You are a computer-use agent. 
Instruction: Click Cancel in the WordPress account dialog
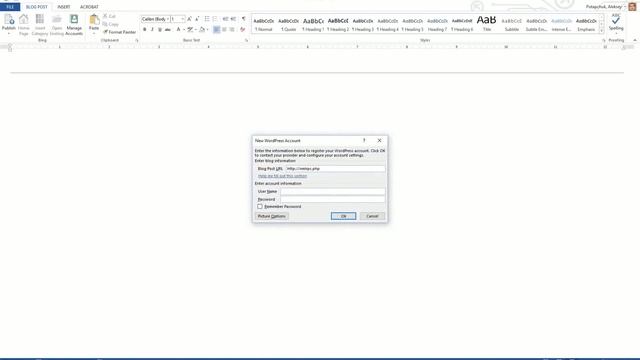[x=372, y=216]
